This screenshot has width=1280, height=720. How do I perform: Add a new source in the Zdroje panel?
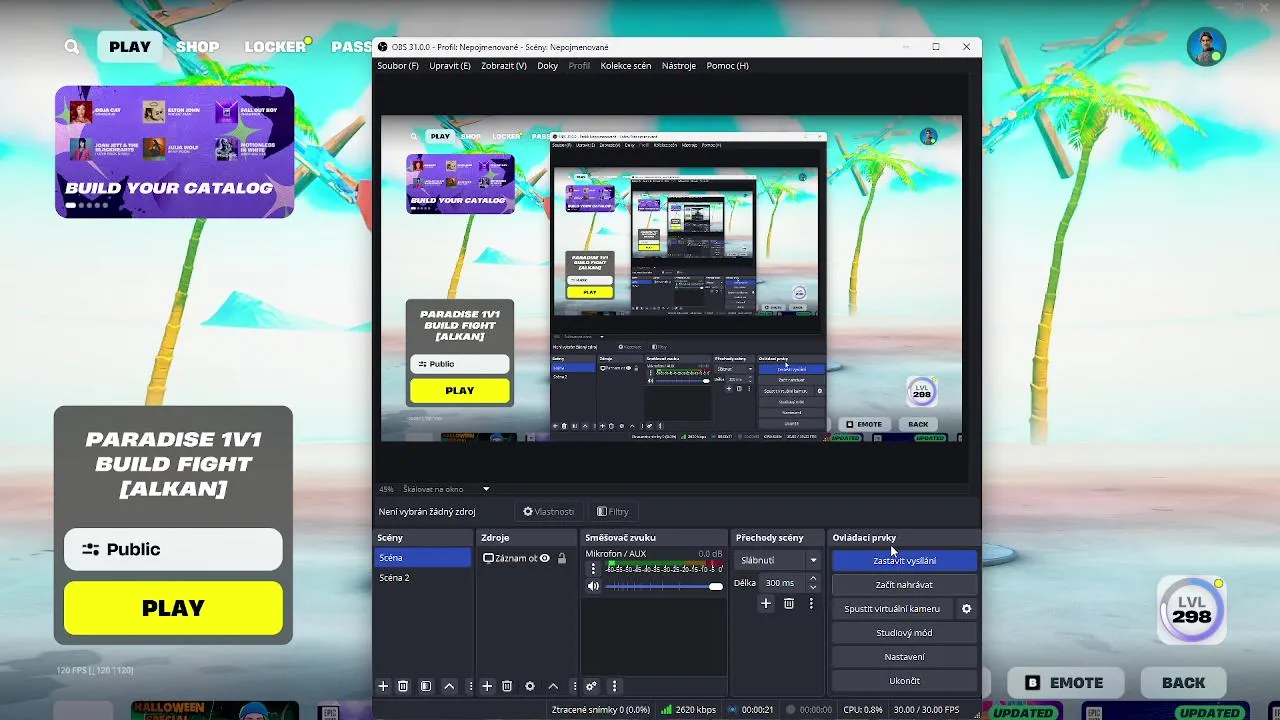point(487,686)
